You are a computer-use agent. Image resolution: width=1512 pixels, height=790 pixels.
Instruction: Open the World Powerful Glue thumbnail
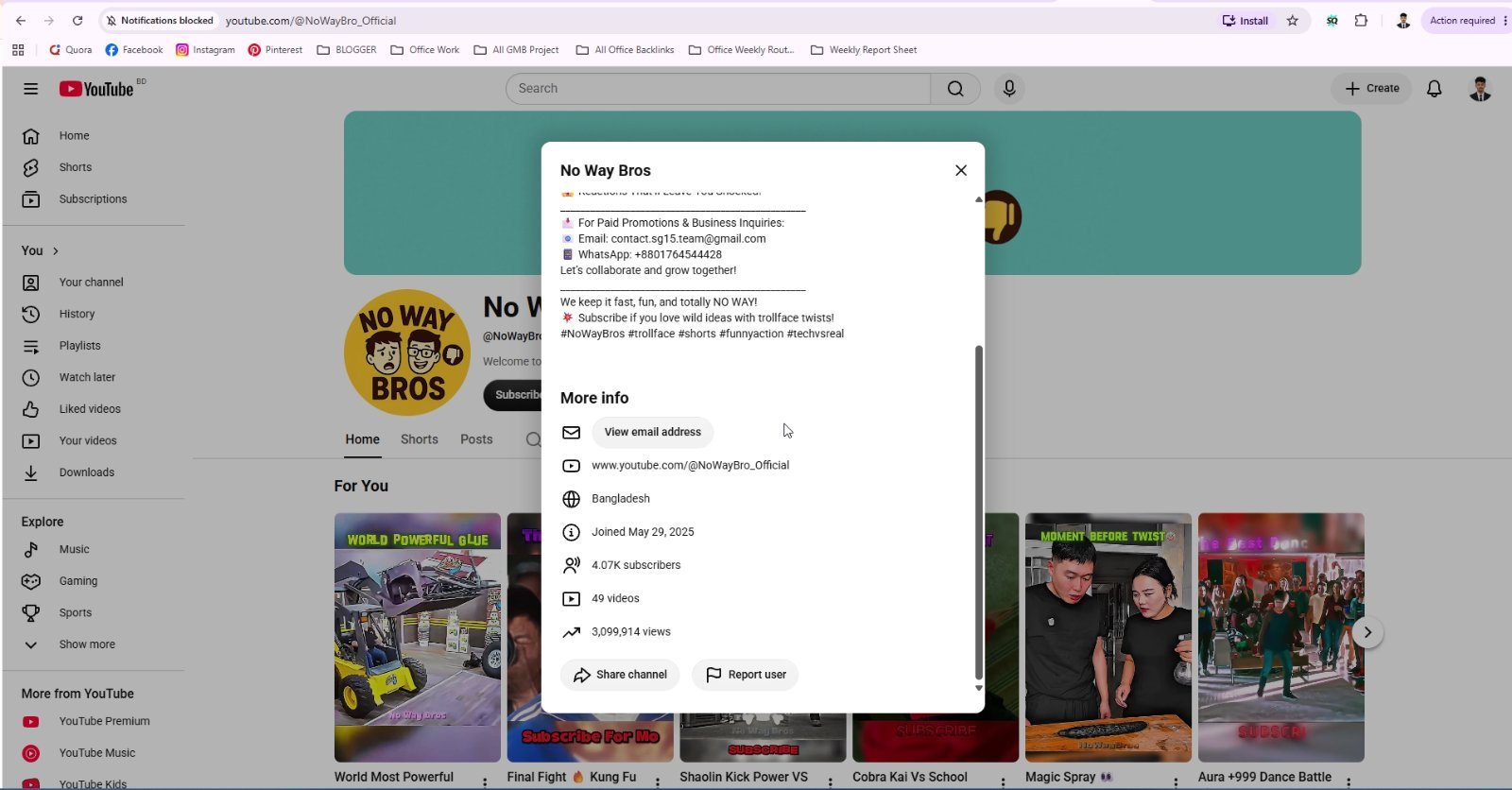tap(418, 637)
